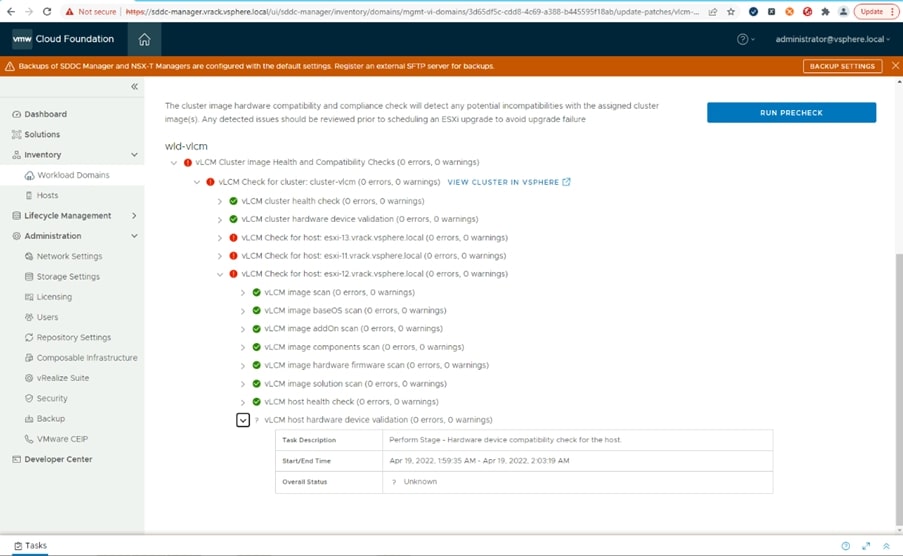
Task: Collapse vLCM host hardware device validation
Action: click(243, 420)
